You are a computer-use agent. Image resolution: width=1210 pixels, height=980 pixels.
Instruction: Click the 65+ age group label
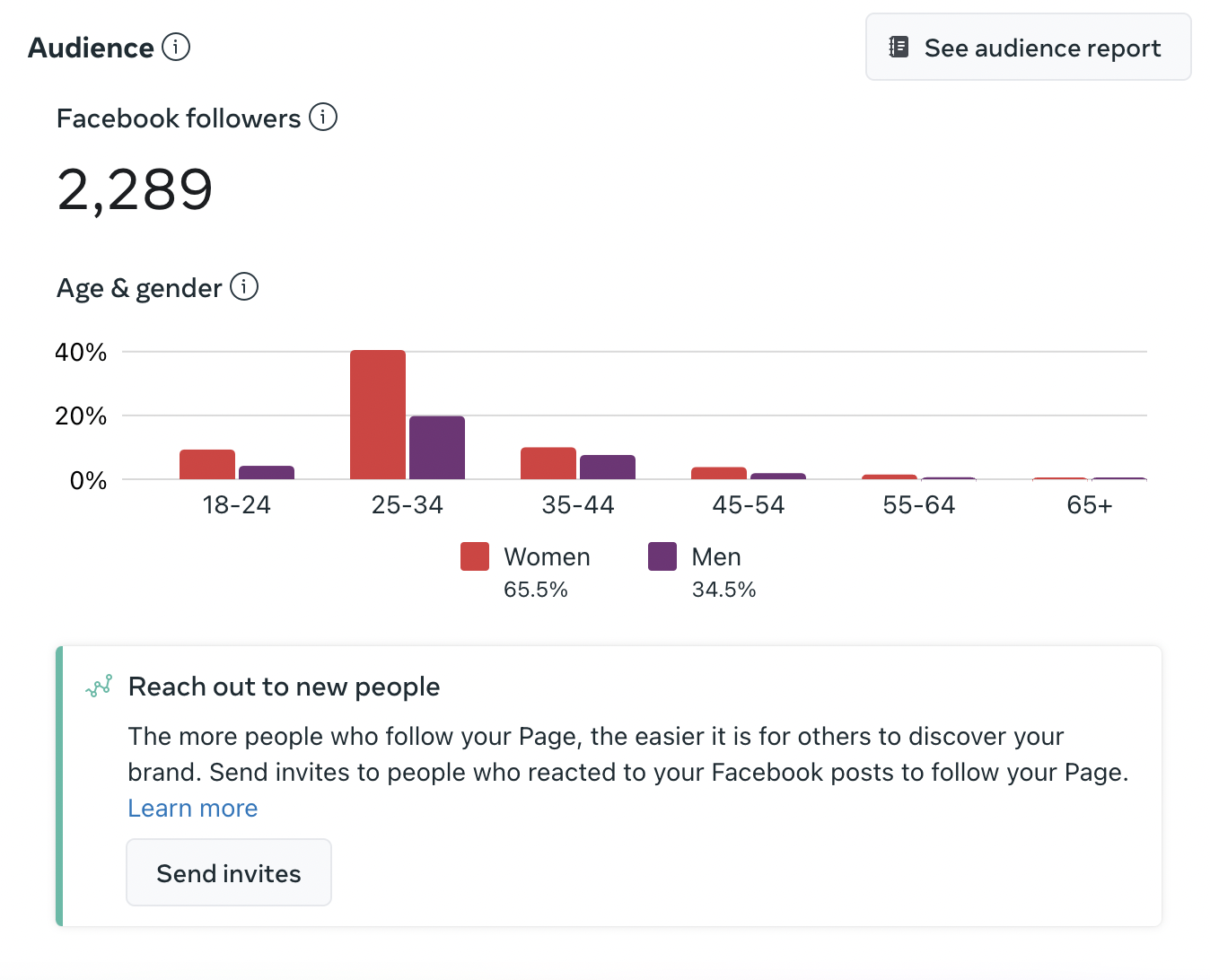tap(1090, 505)
